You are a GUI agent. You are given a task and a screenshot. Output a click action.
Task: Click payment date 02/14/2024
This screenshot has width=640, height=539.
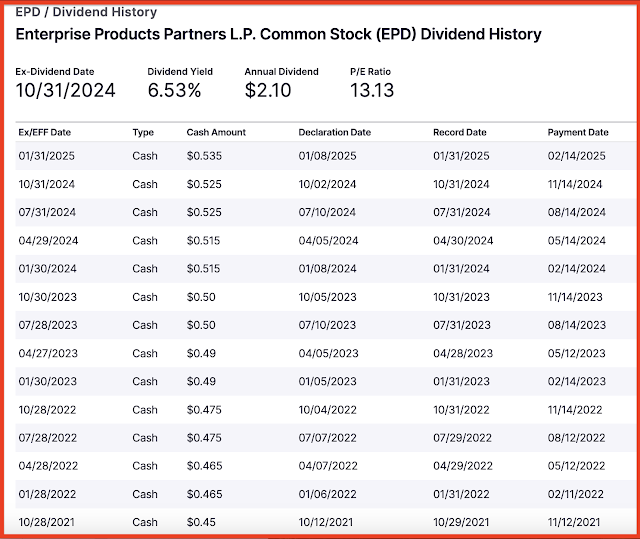[x=576, y=269]
